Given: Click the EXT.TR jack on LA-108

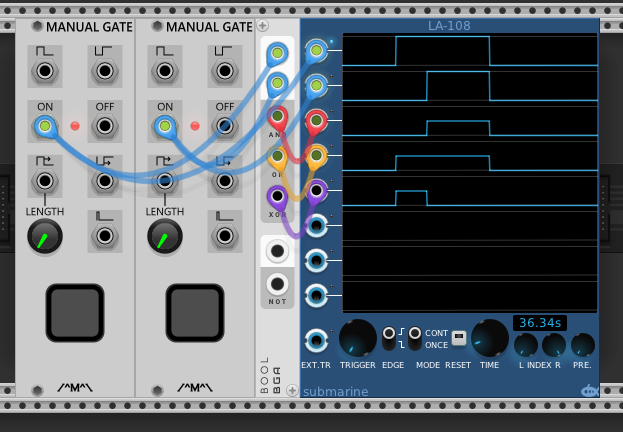Looking at the screenshot, I should pos(316,340).
